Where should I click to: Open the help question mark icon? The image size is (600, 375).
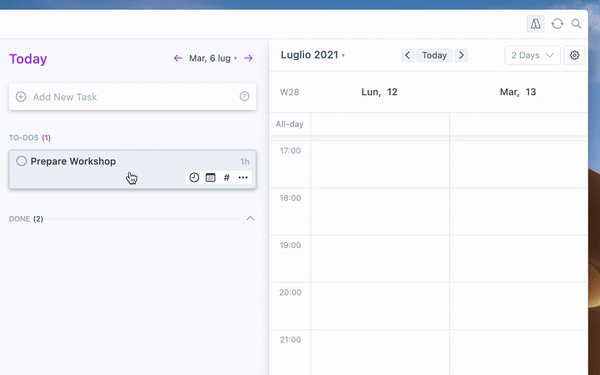[245, 96]
